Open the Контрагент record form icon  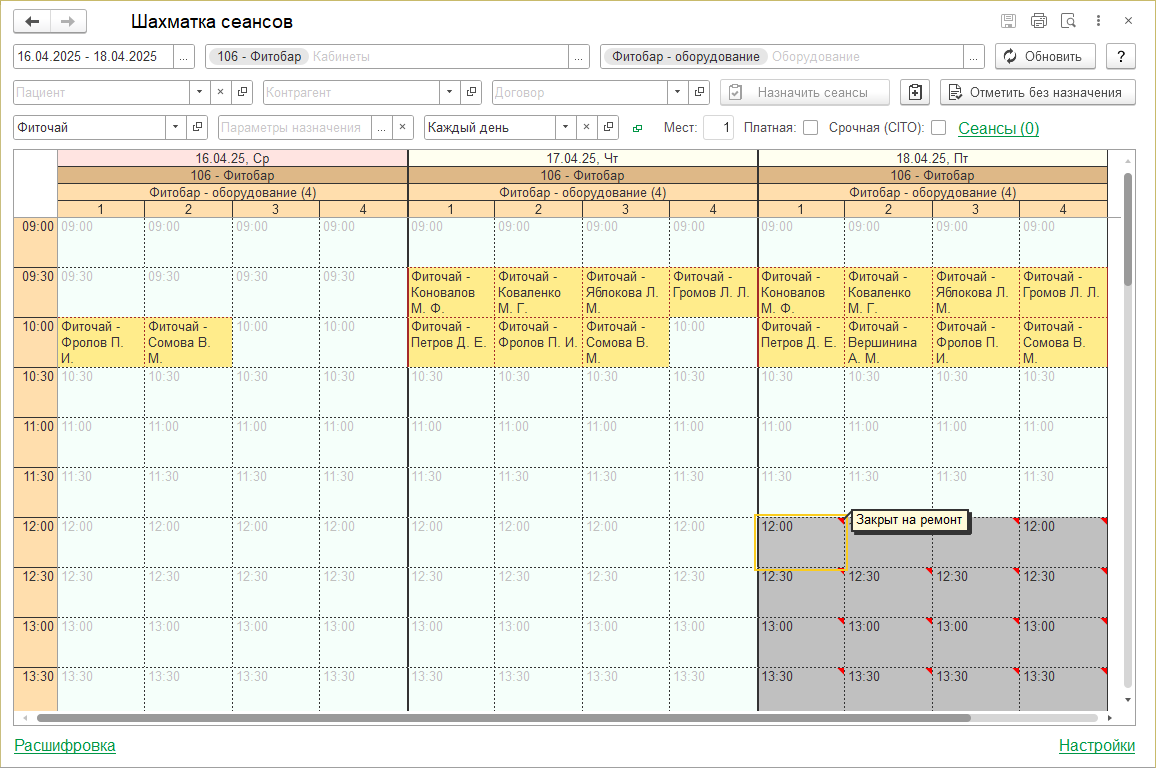tap(470, 92)
